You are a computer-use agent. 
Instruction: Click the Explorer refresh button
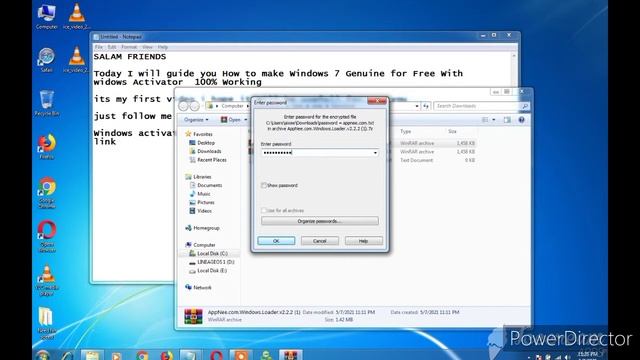[x=426, y=106]
